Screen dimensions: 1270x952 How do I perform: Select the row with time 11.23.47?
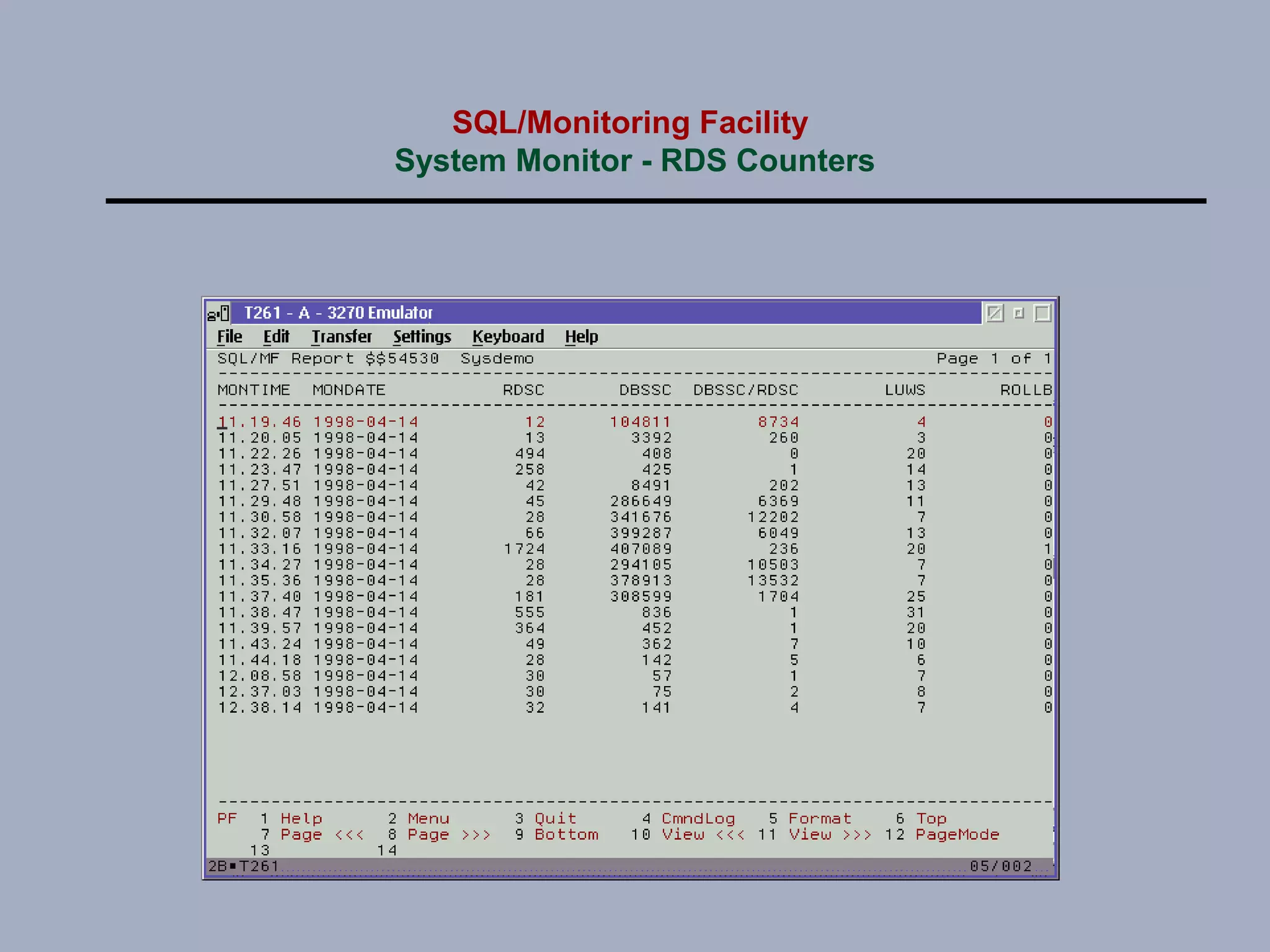635,470
